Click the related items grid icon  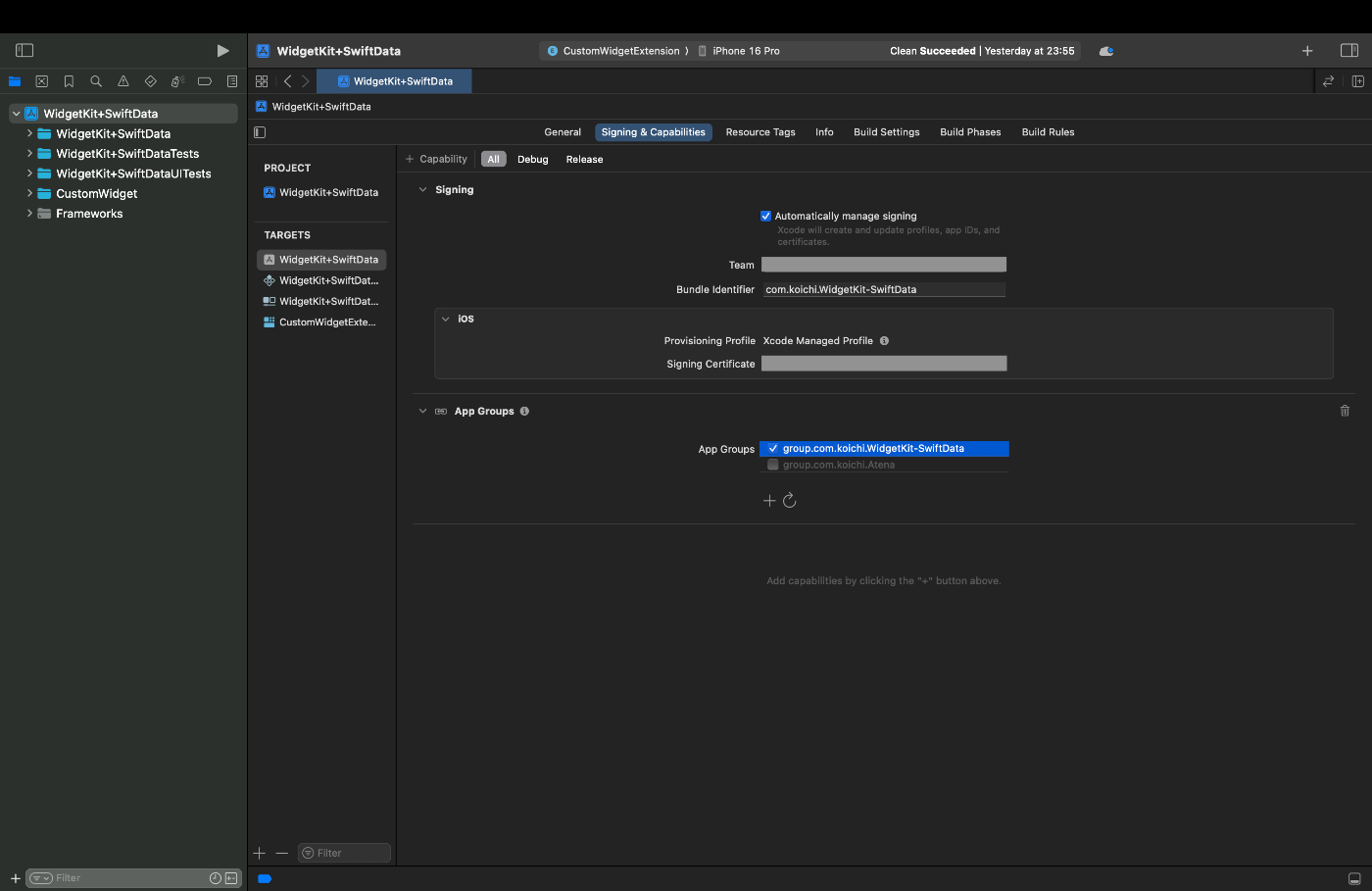pyautogui.click(x=262, y=81)
